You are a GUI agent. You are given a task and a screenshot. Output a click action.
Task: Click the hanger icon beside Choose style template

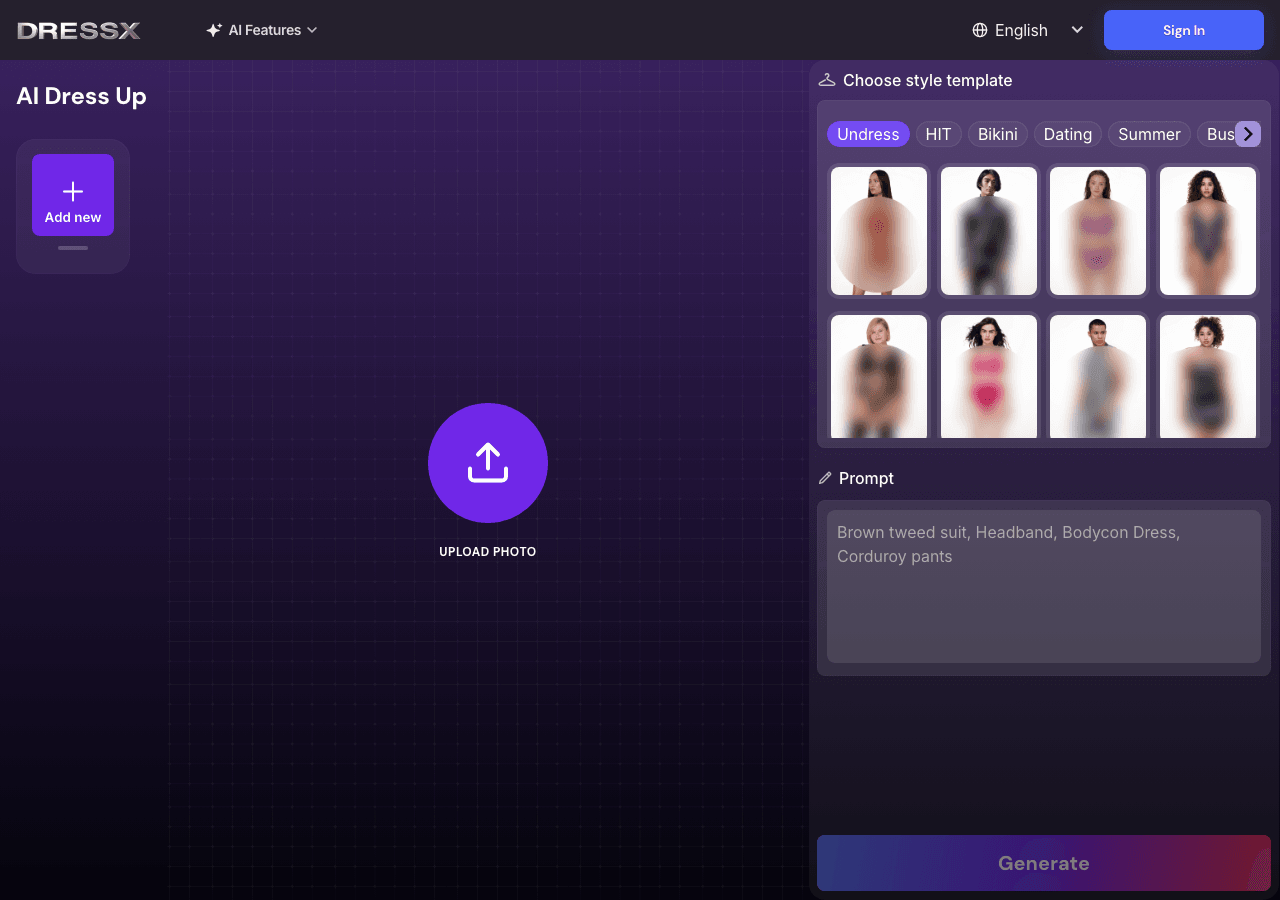827,80
